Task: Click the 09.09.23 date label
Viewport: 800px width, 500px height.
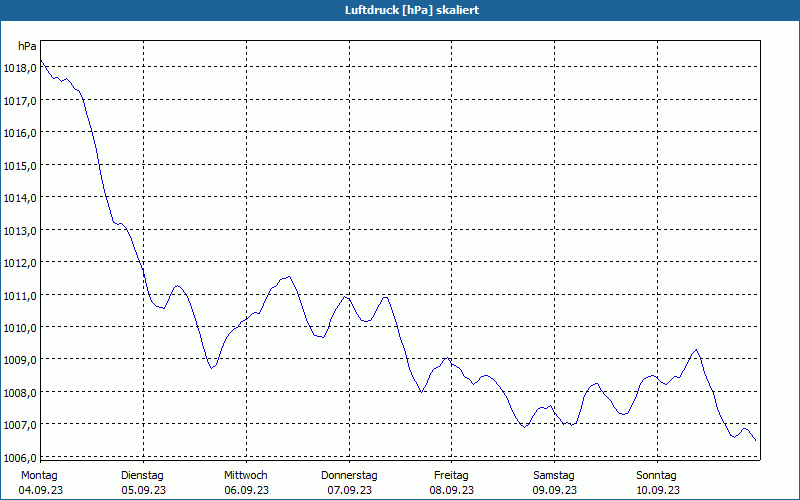Action: point(554,490)
